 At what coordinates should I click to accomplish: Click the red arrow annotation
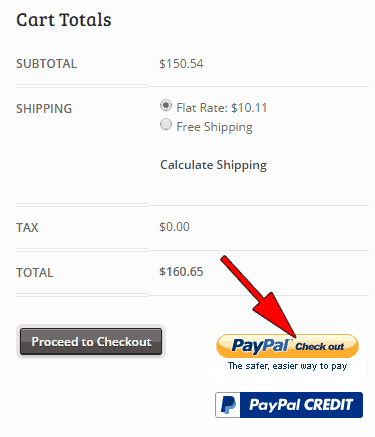pyautogui.click(x=258, y=296)
